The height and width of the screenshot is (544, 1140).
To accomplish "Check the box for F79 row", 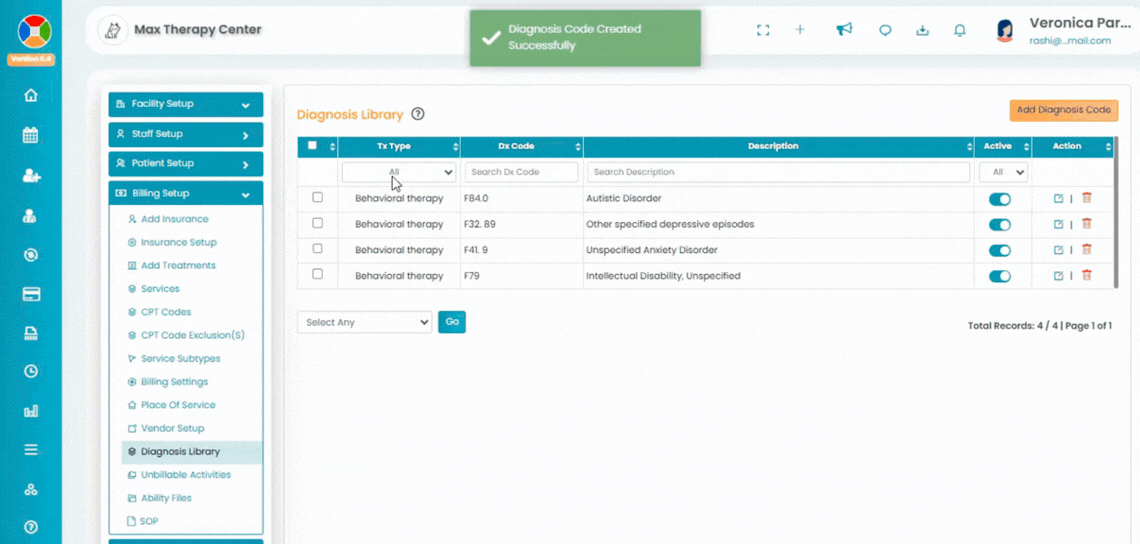I will click(317, 274).
